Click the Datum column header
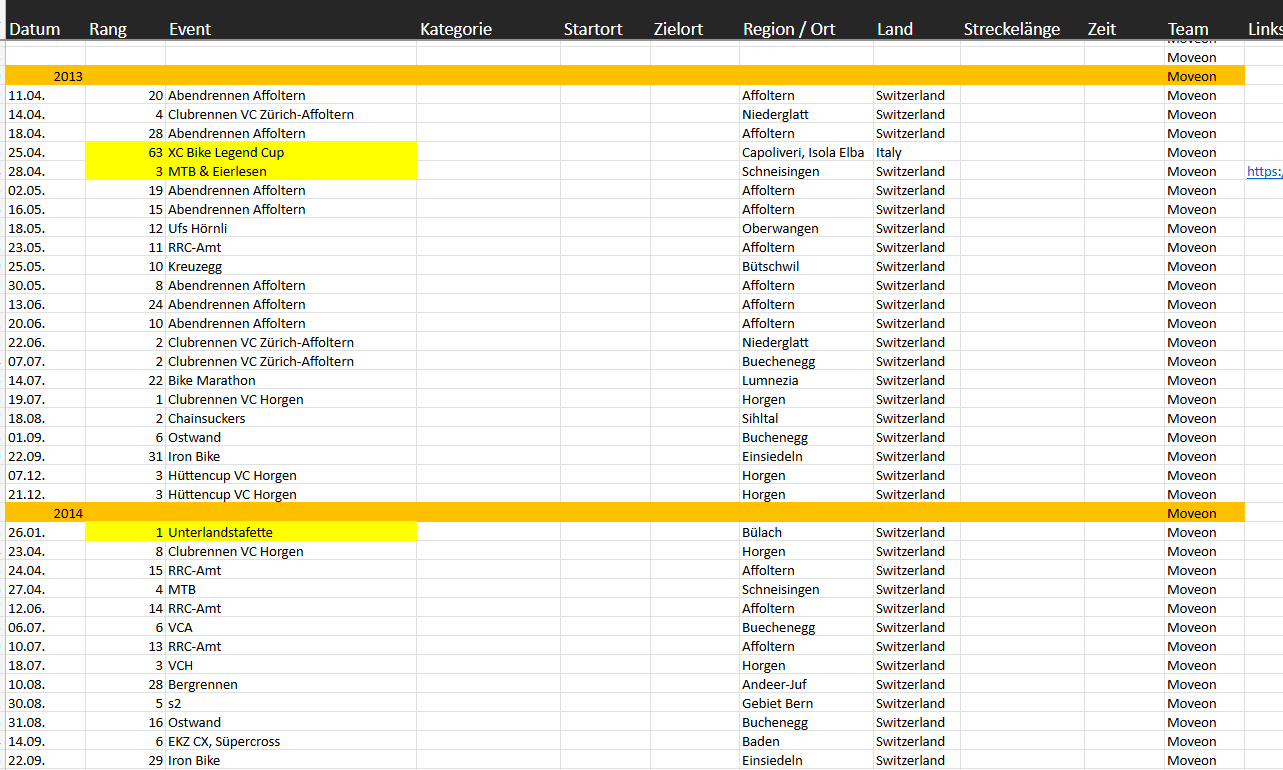This screenshot has height=770, width=1283. point(35,29)
